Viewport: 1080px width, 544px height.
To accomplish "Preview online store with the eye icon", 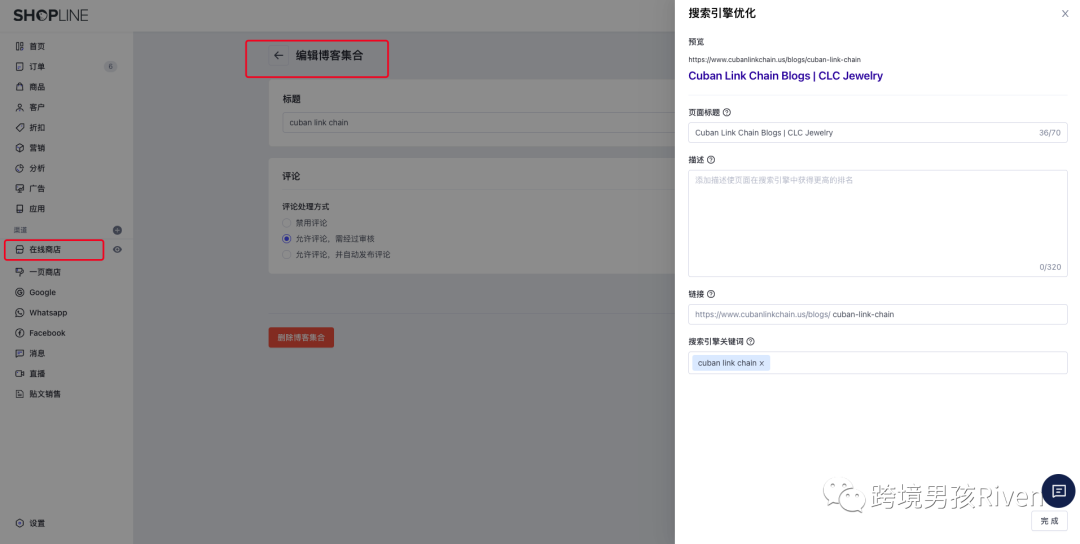I will click(117, 250).
